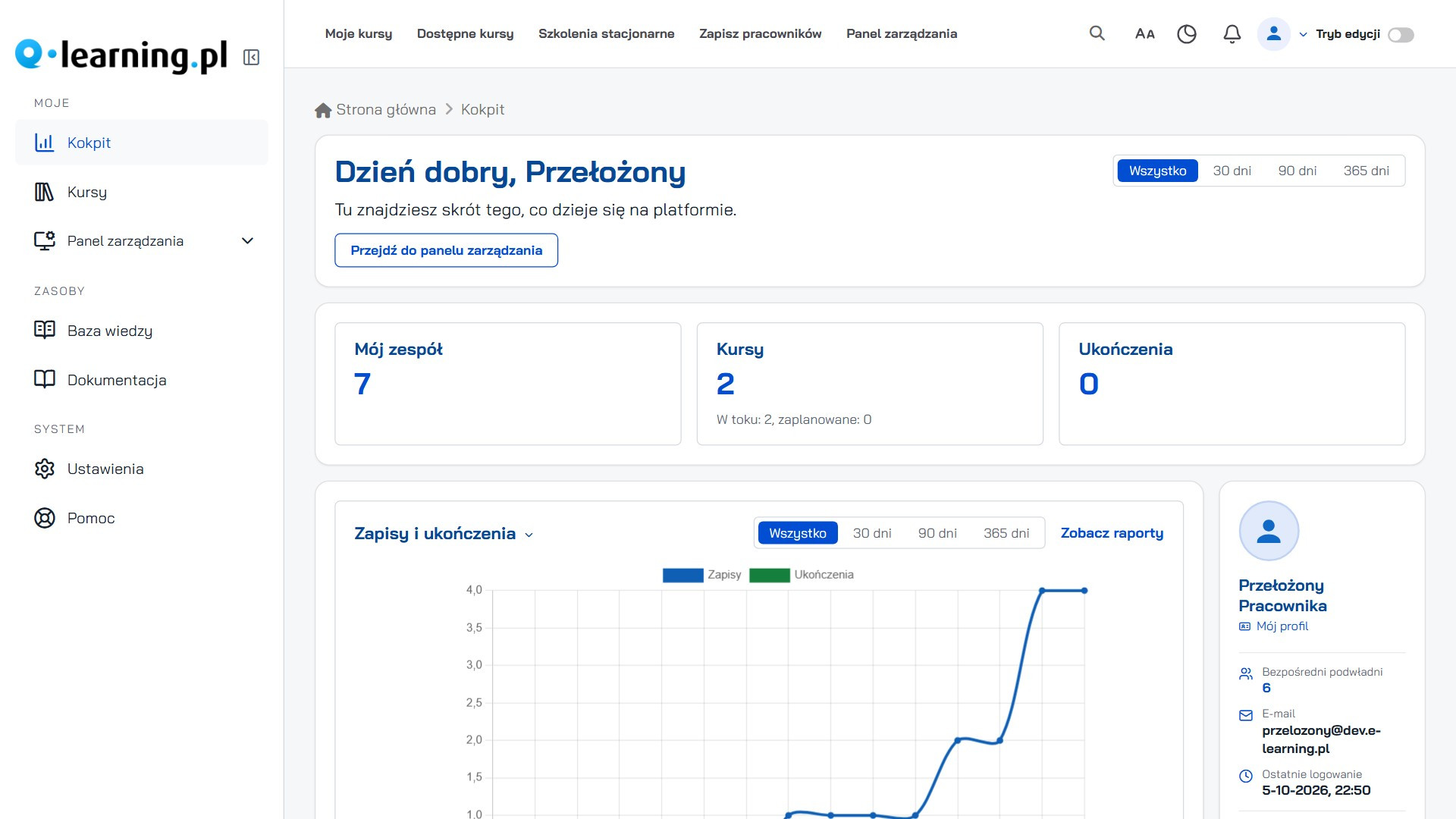Open the Zobacz raporty link
The image size is (1456, 819).
[1112, 533]
